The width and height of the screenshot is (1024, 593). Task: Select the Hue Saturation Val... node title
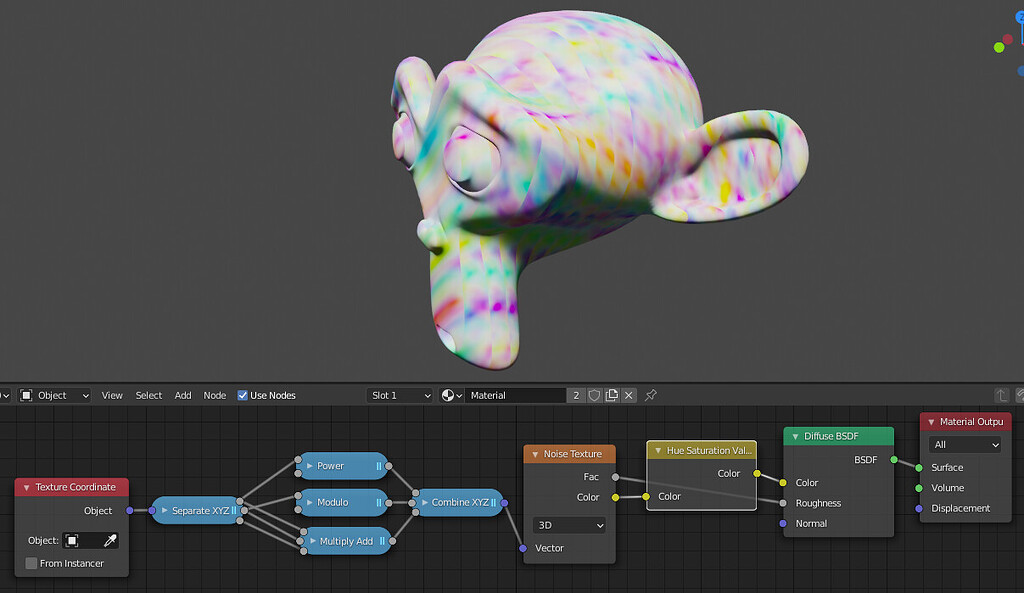pos(709,451)
